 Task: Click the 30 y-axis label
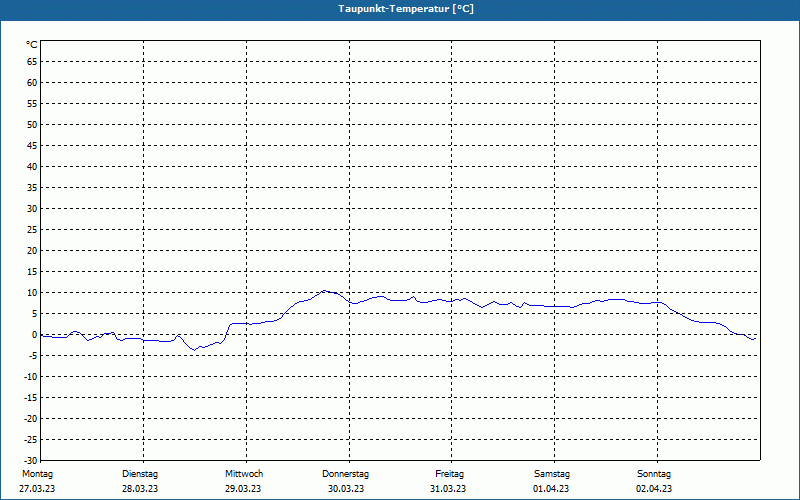32,209
